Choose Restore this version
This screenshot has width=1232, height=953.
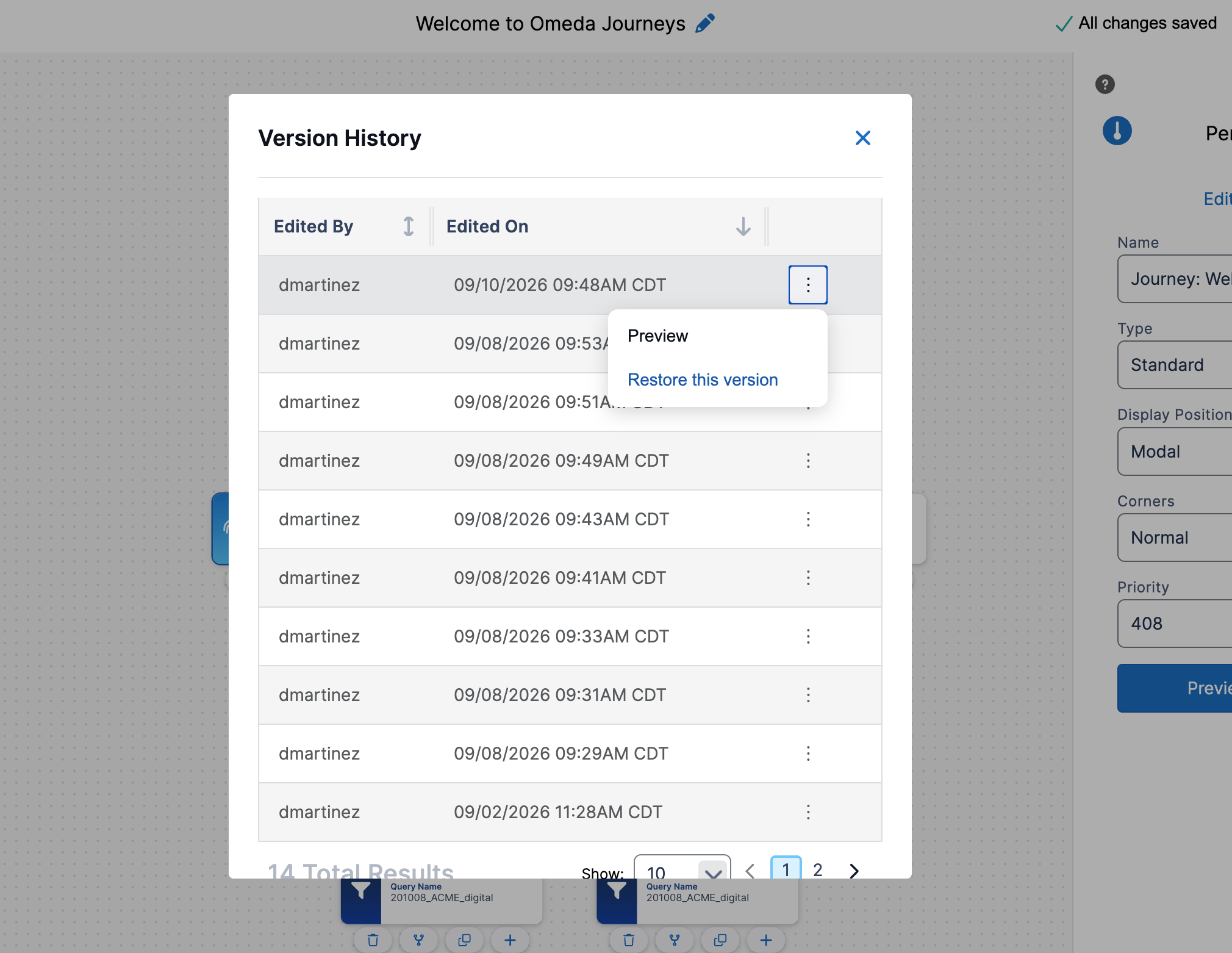(x=703, y=379)
